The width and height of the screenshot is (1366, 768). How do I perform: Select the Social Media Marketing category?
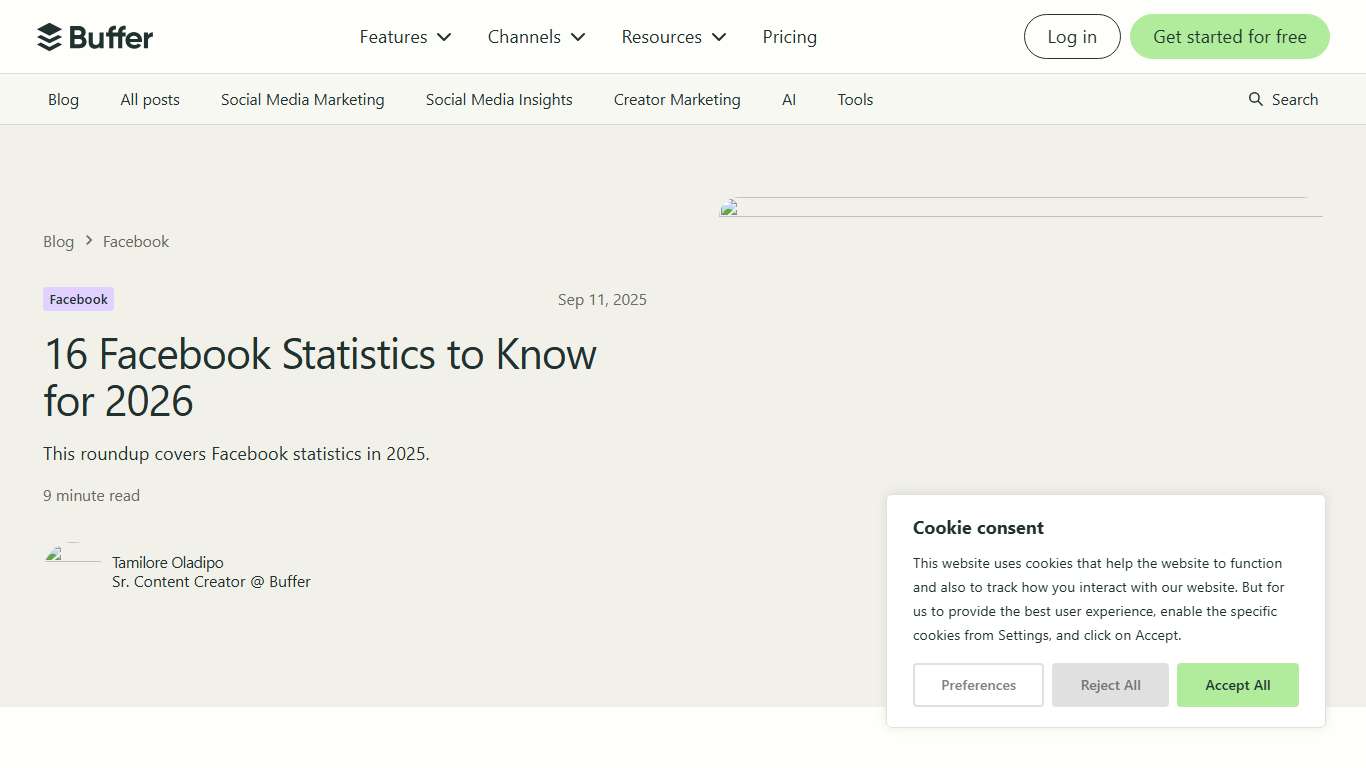tap(302, 99)
